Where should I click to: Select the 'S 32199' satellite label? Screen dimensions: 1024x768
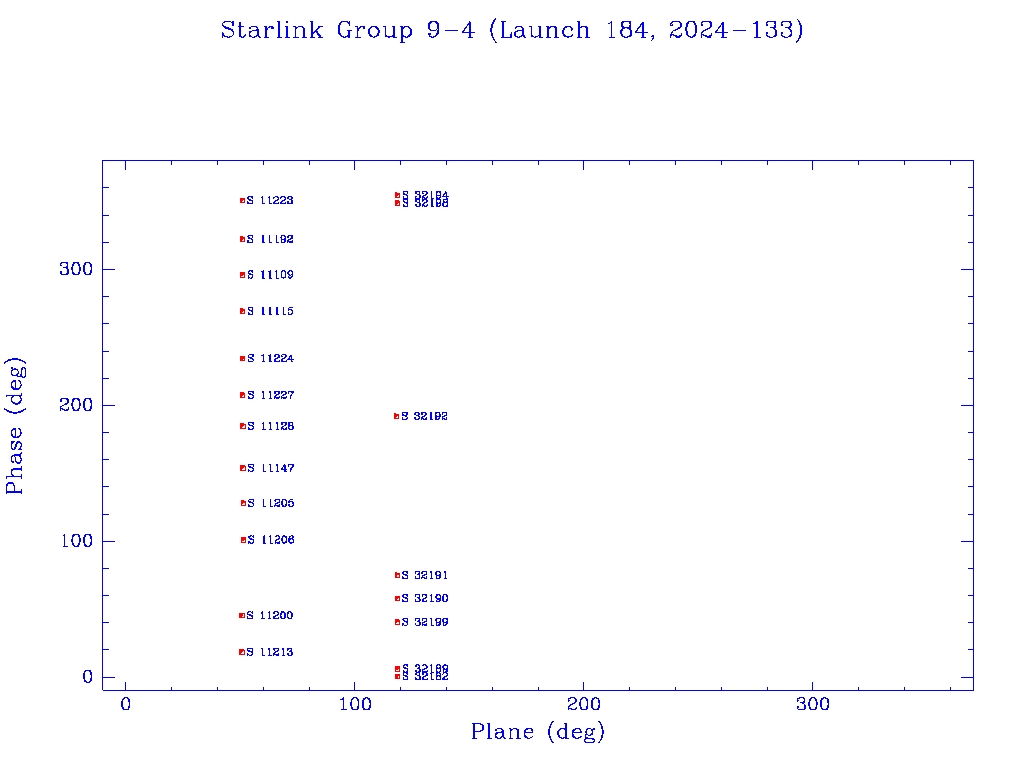(424, 622)
